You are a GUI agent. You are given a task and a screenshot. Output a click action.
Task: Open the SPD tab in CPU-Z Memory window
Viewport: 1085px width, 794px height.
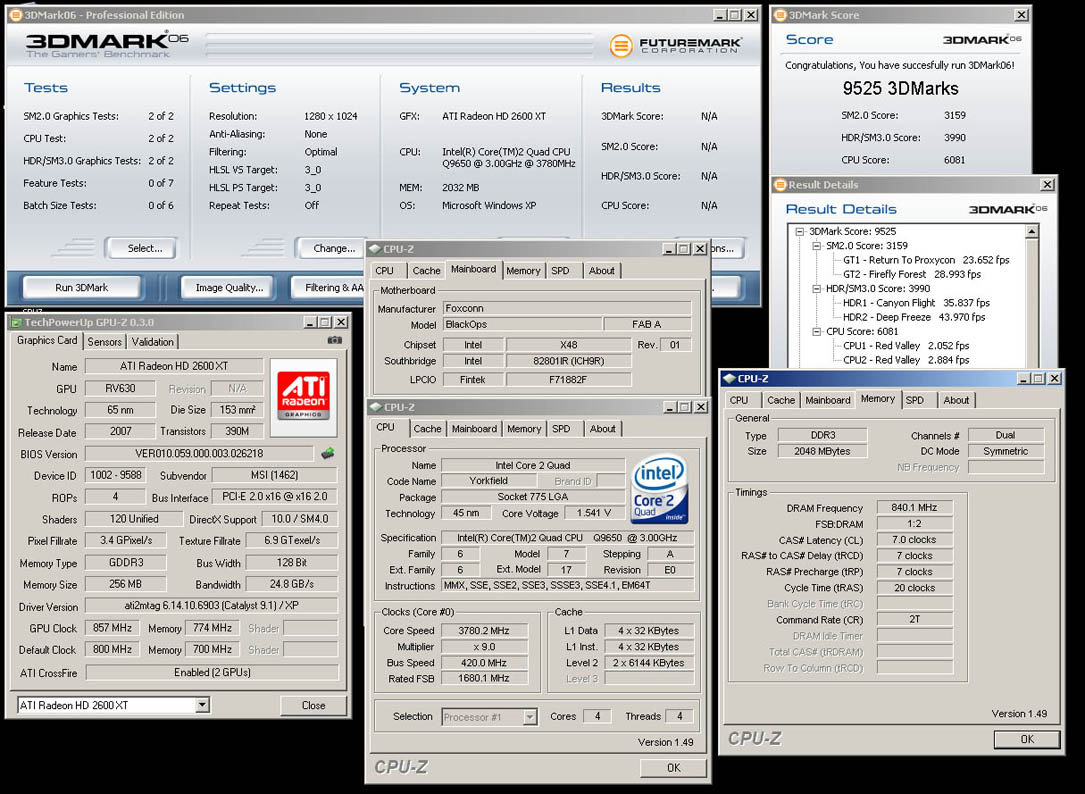click(915, 400)
